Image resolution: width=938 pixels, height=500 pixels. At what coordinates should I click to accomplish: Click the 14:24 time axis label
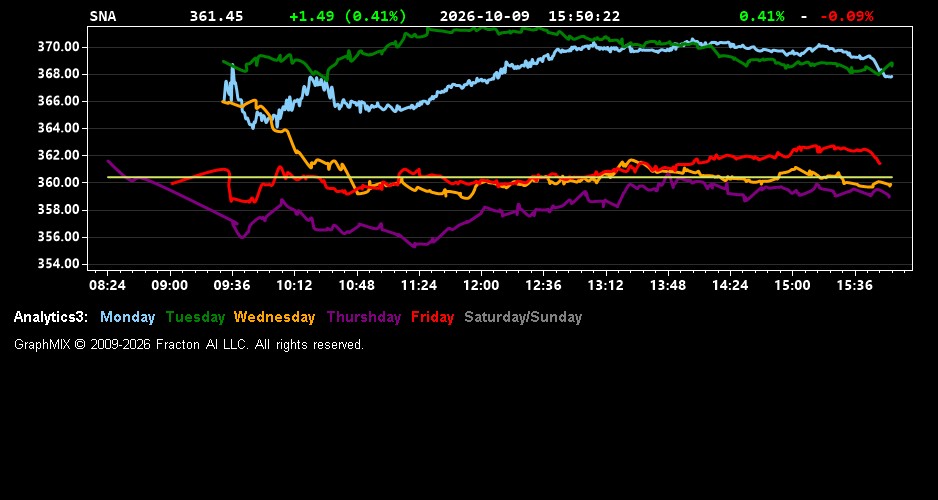(730, 285)
